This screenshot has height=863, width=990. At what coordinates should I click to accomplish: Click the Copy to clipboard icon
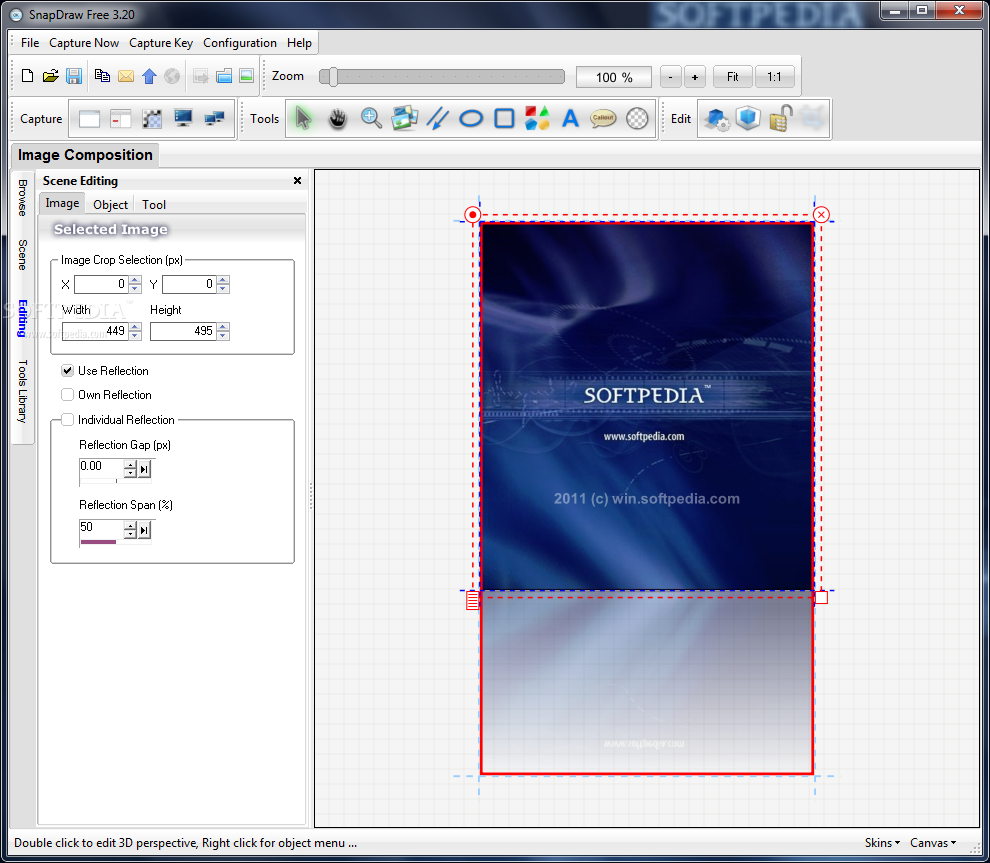pyautogui.click(x=102, y=76)
